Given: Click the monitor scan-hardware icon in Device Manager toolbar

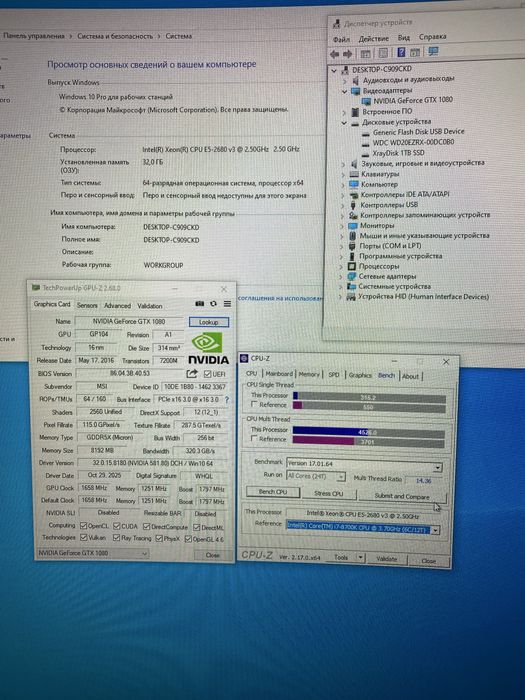Looking at the screenshot, I should (433, 51).
